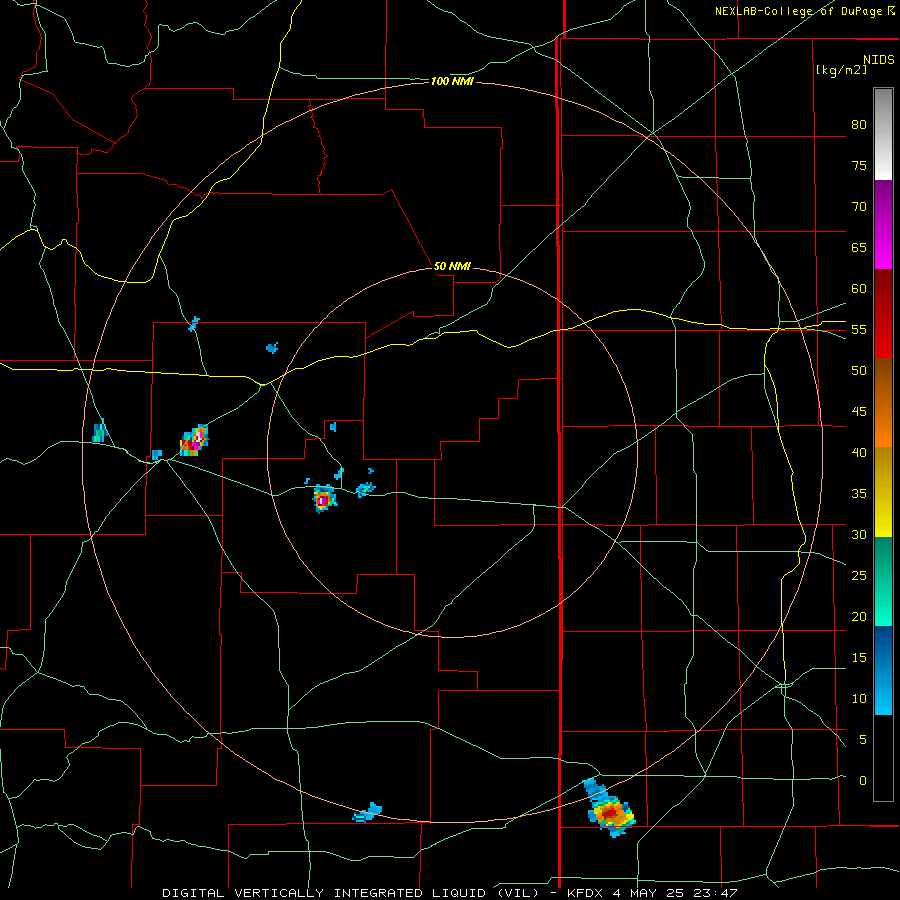Pick the dark red segment of the VIL legend
This screenshot has height=900, width=900.
[x=883, y=314]
